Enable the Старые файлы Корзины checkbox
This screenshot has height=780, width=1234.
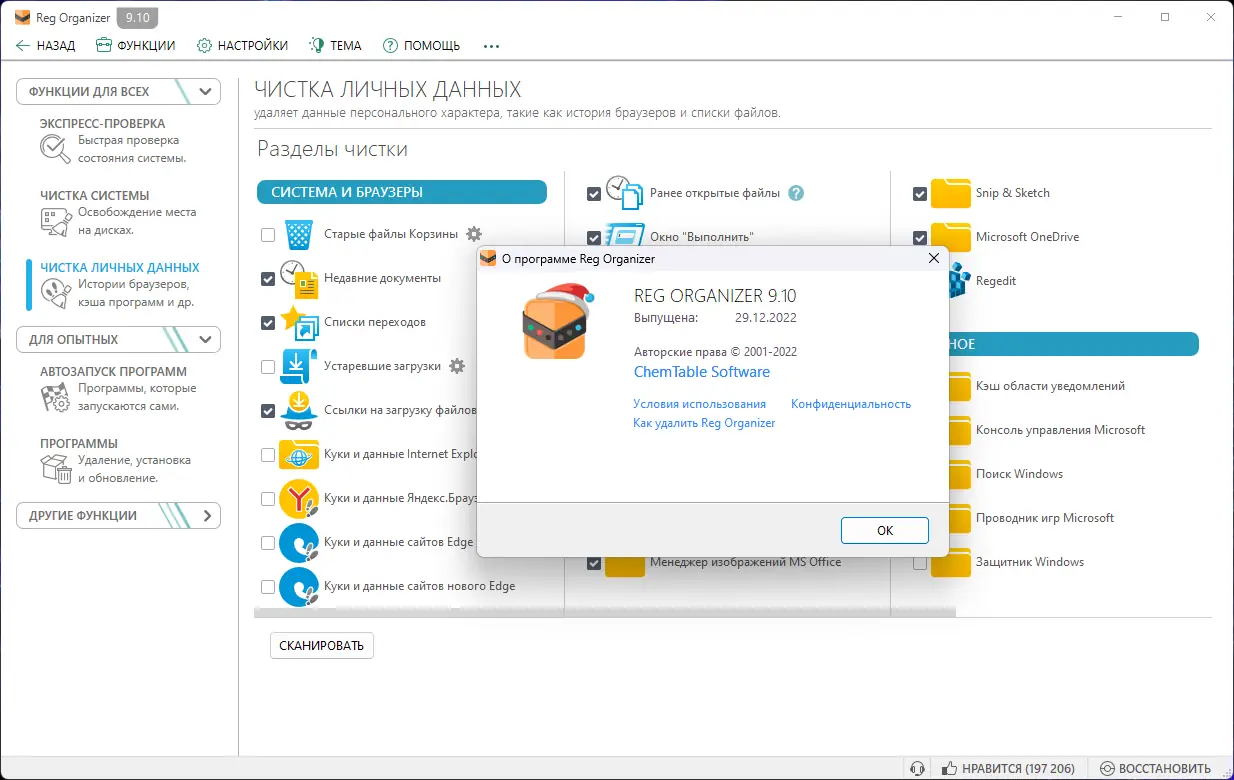[x=268, y=235]
